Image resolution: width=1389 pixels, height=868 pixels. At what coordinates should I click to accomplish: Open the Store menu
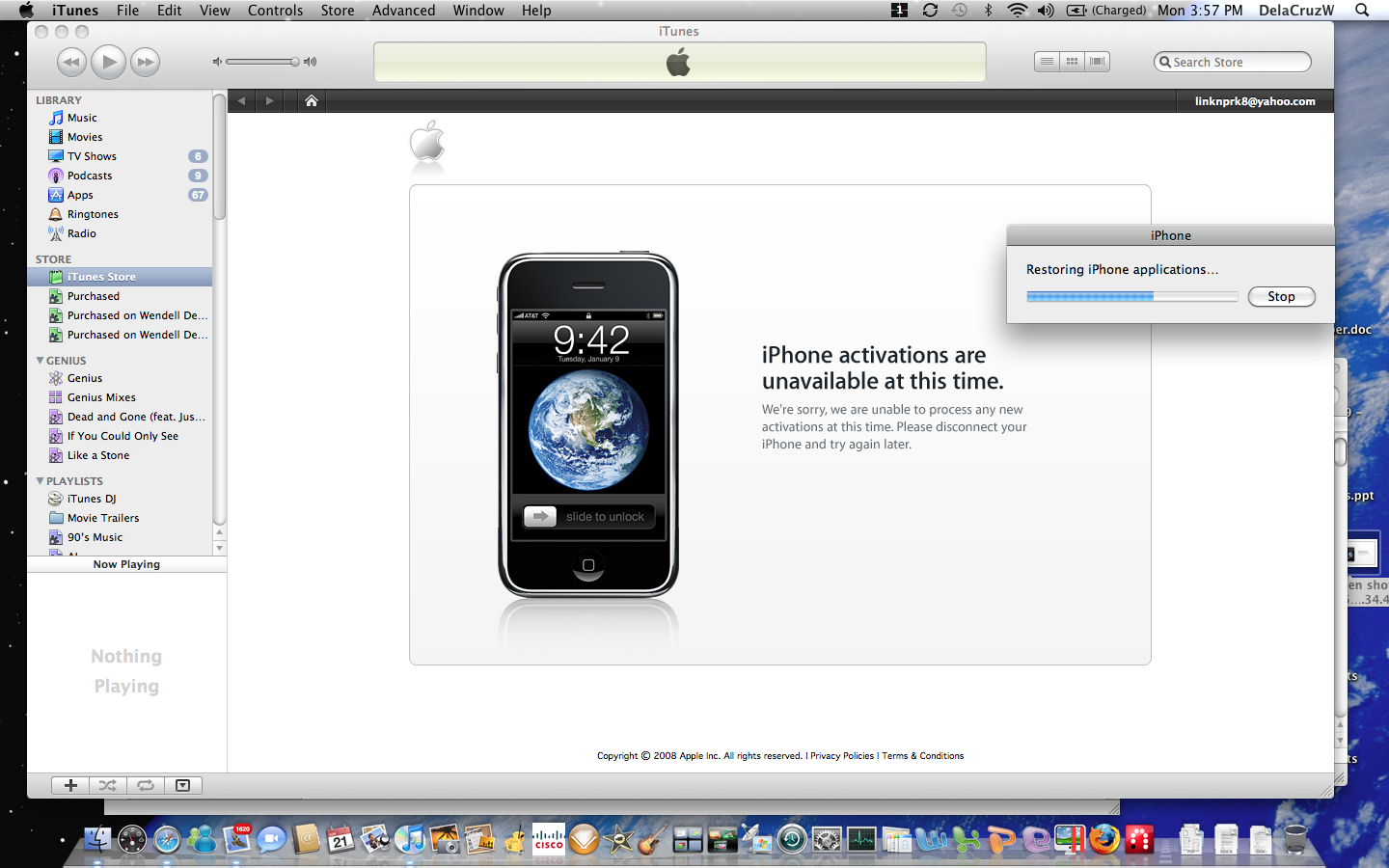coord(337,11)
